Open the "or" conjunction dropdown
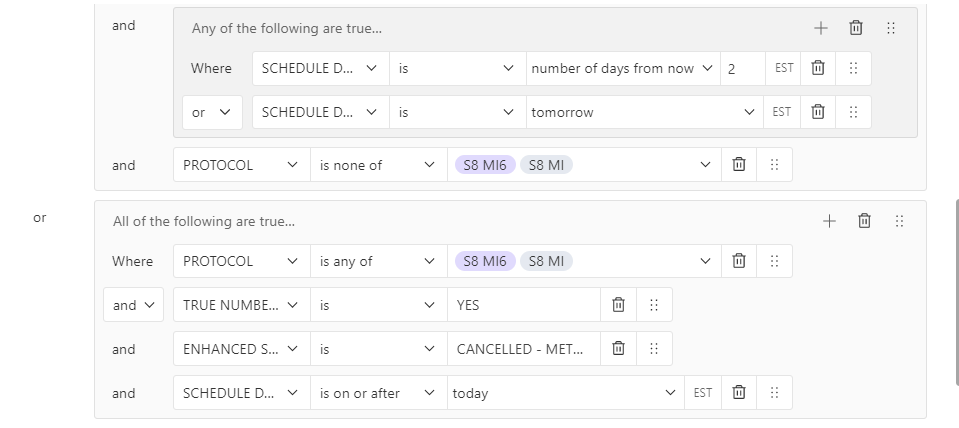 pos(212,112)
